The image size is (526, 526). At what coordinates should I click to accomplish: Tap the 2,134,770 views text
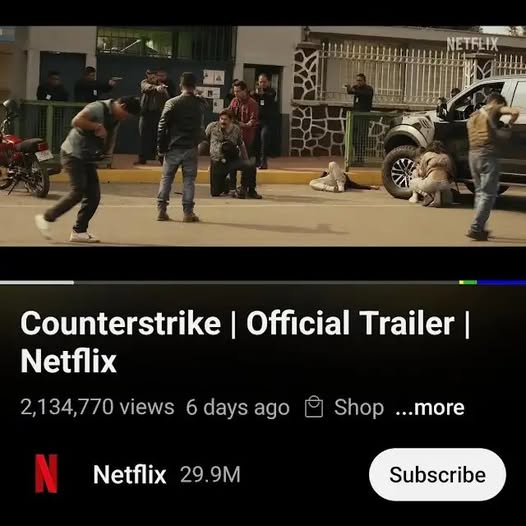coord(97,407)
